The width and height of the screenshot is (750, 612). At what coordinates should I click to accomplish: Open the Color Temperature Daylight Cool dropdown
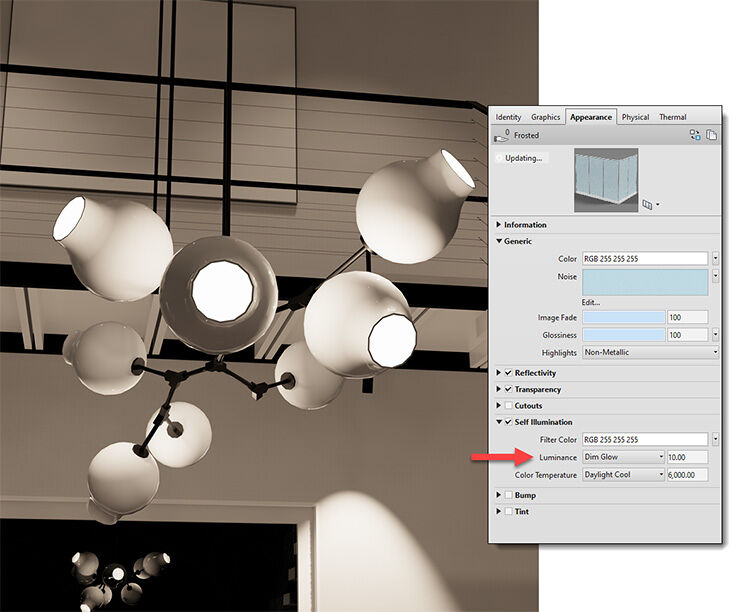point(623,475)
